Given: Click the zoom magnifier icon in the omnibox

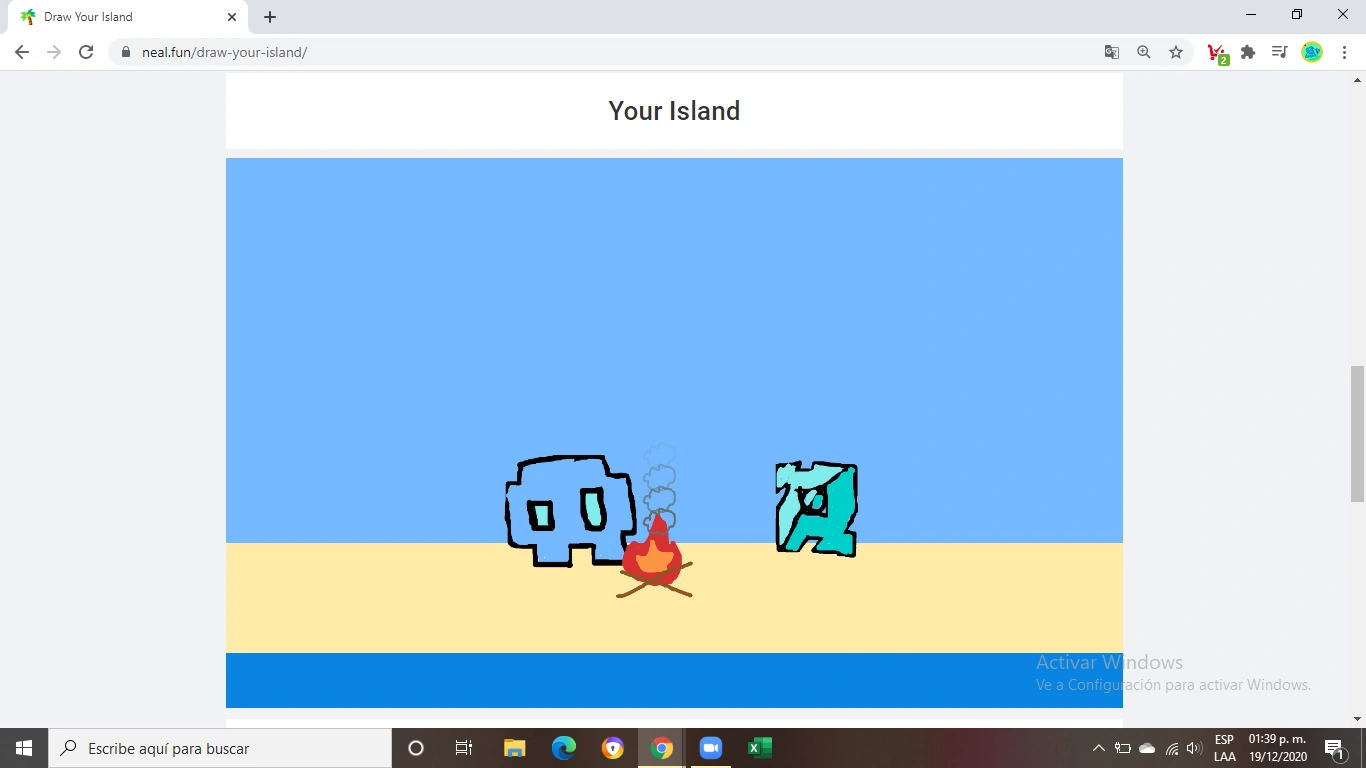Looking at the screenshot, I should [1143, 51].
